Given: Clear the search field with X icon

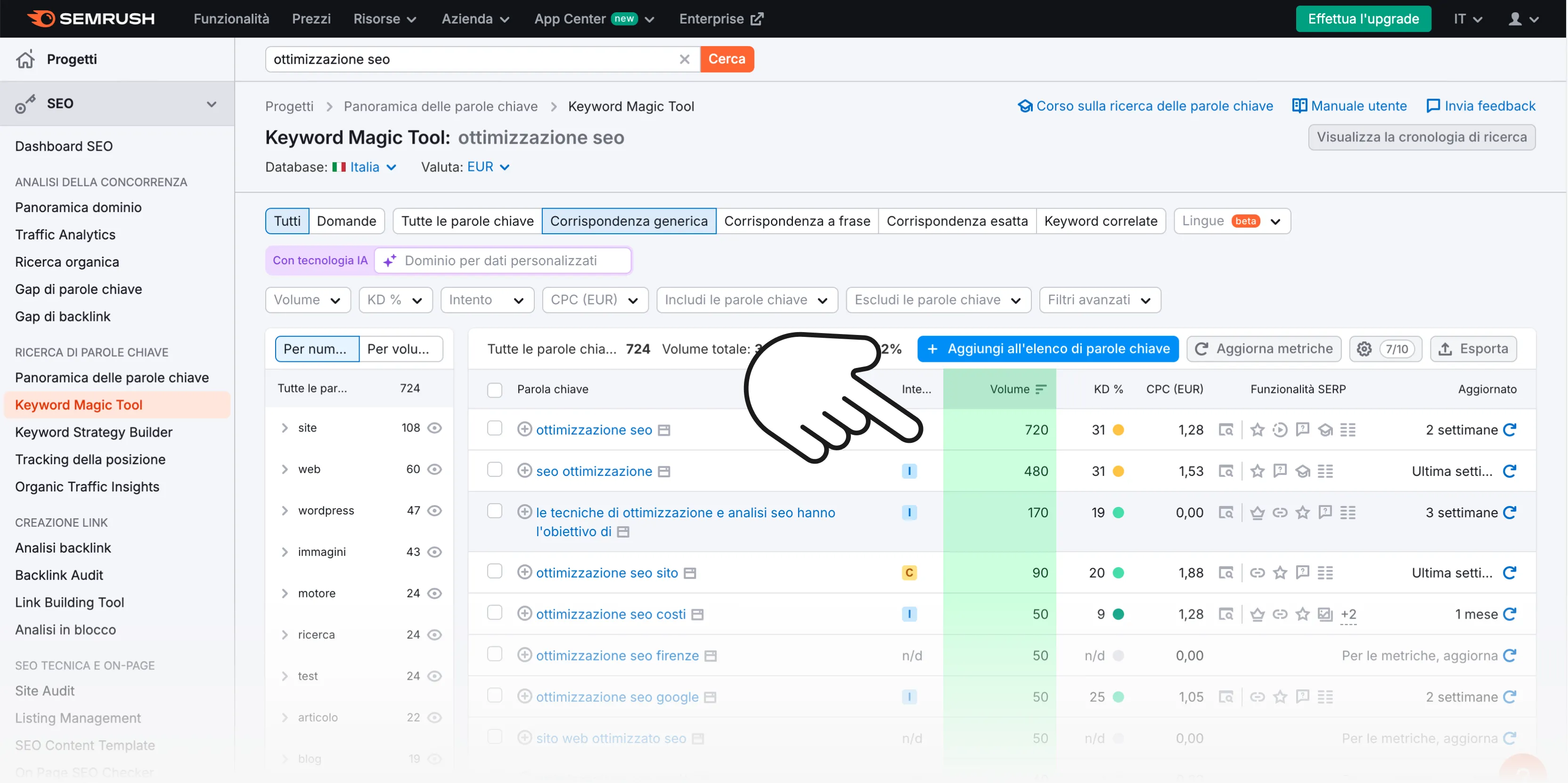Looking at the screenshot, I should [x=684, y=59].
